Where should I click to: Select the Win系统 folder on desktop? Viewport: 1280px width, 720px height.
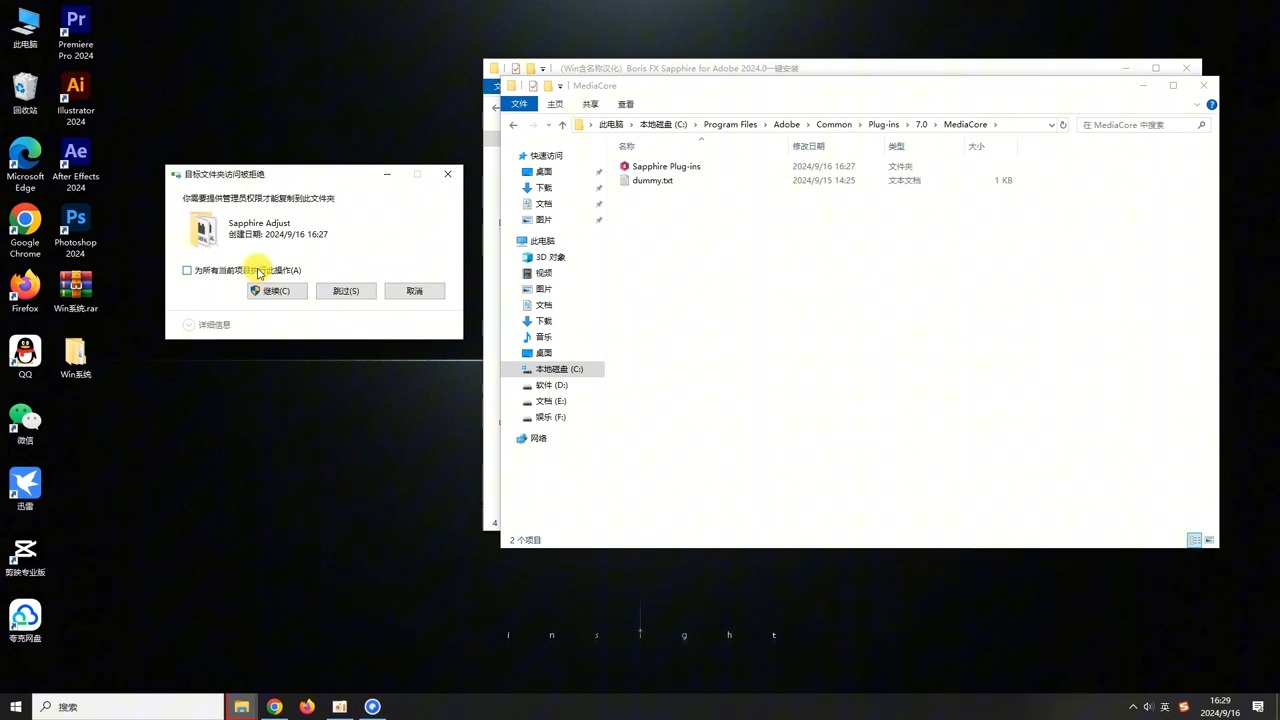coord(75,357)
